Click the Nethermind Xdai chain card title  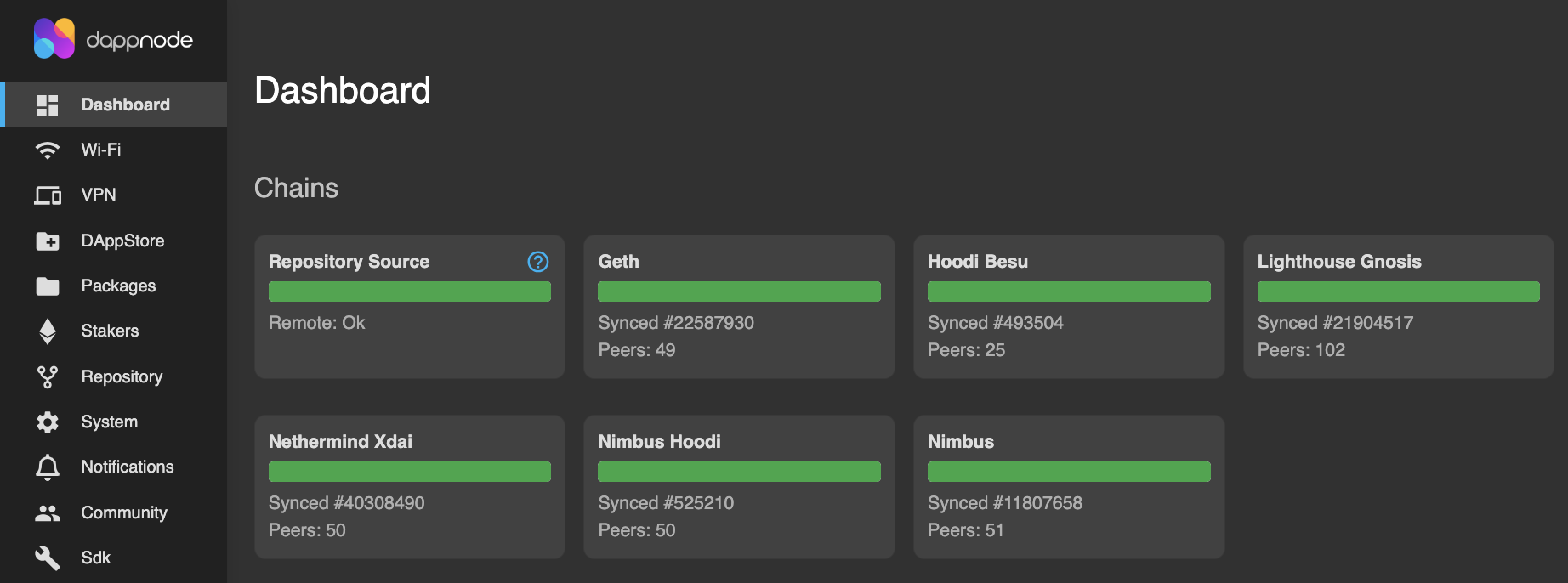[340, 442]
